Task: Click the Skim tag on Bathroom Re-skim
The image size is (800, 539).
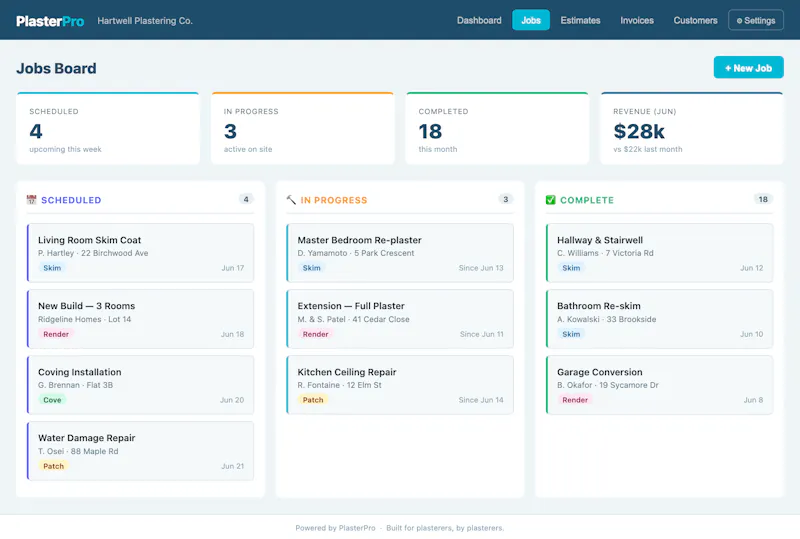Action: (x=571, y=334)
